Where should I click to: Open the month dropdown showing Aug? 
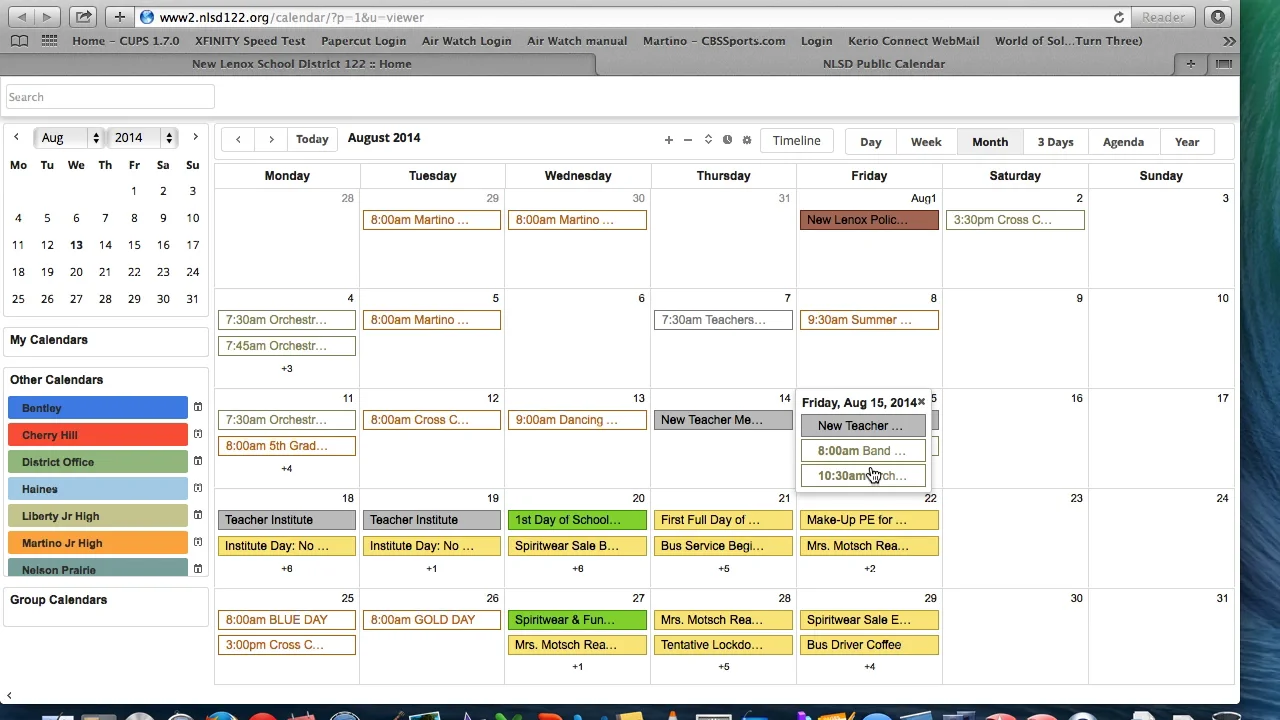click(x=67, y=138)
